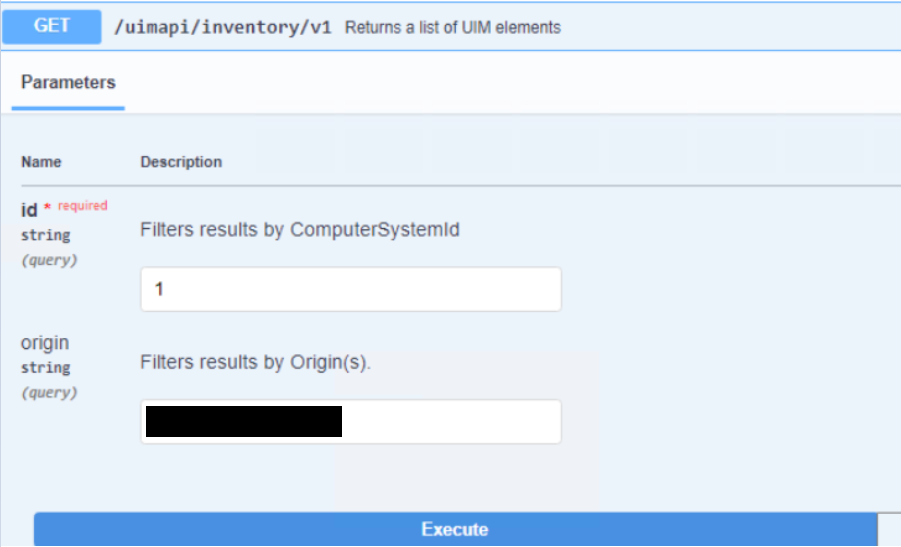
Task: Click the empty right end of the origin input
Action: [x=450, y=421]
